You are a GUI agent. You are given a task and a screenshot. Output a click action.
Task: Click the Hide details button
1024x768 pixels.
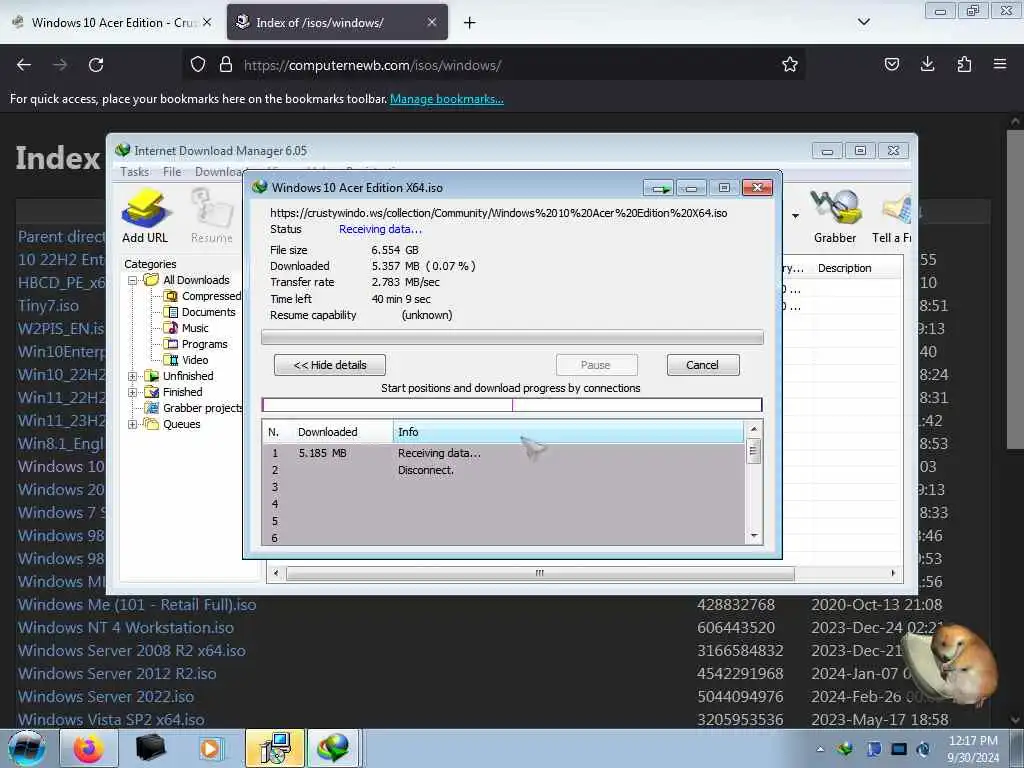[330, 365]
